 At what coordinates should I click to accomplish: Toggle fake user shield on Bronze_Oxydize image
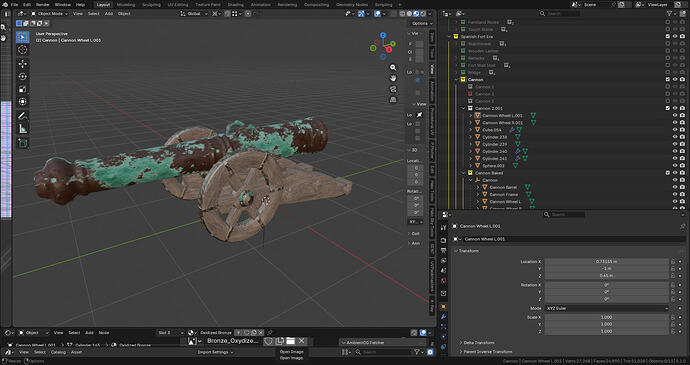tap(268, 341)
